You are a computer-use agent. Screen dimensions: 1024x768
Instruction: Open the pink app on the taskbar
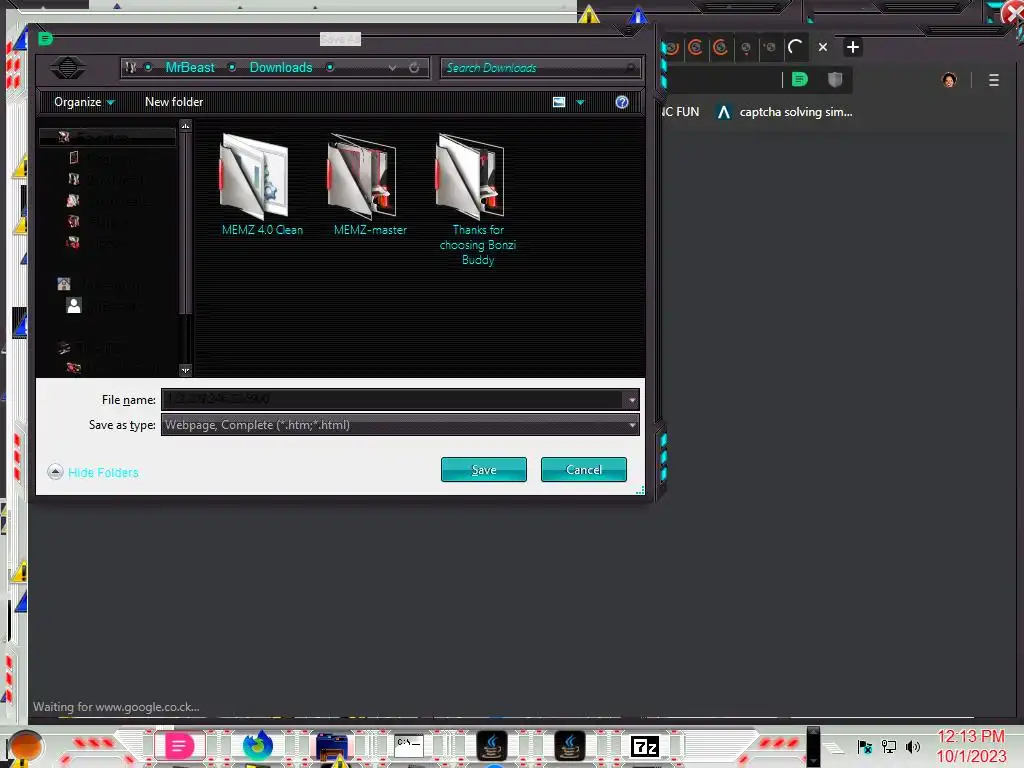click(x=179, y=745)
